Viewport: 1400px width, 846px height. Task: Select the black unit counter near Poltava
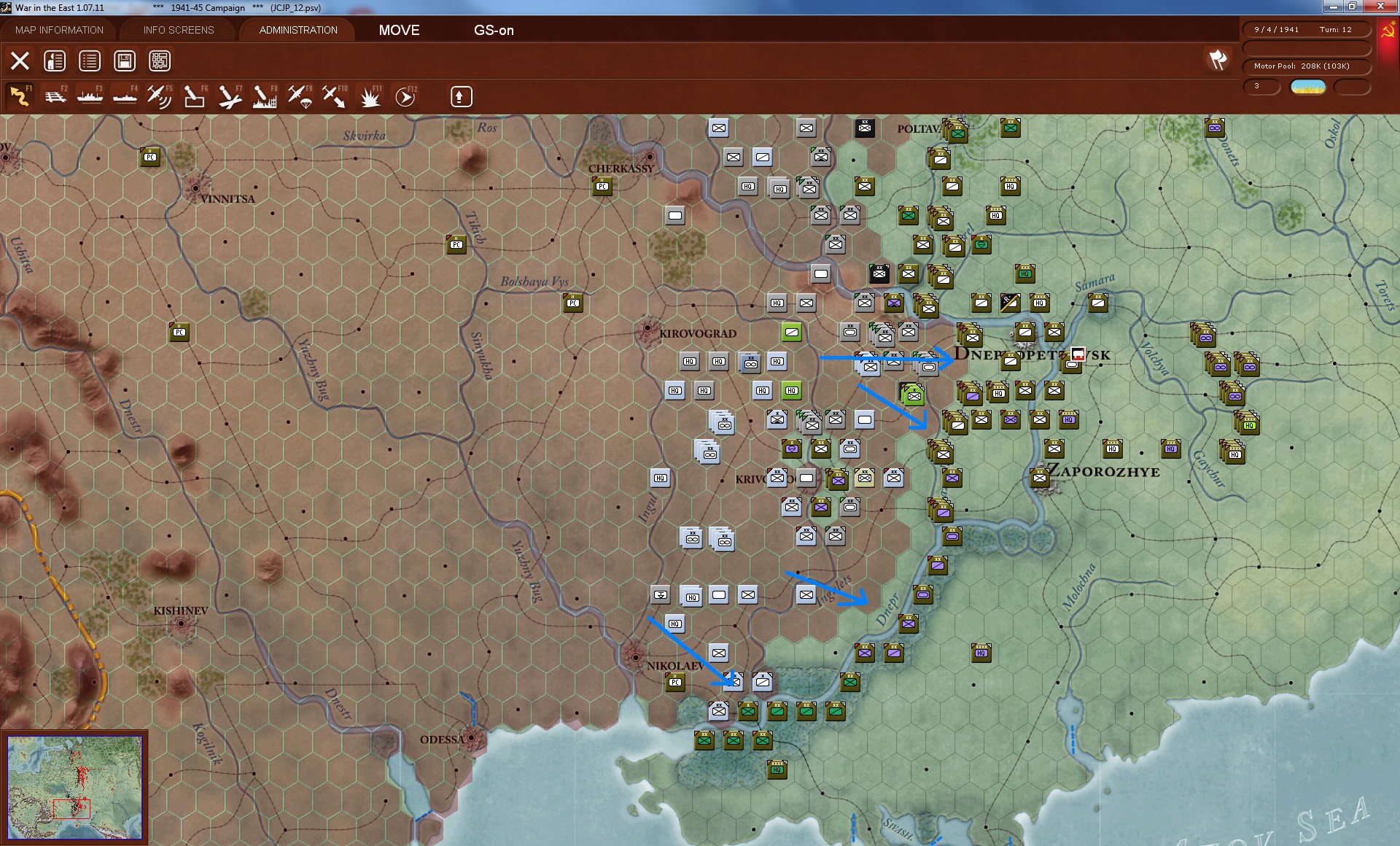pyautogui.click(x=865, y=128)
